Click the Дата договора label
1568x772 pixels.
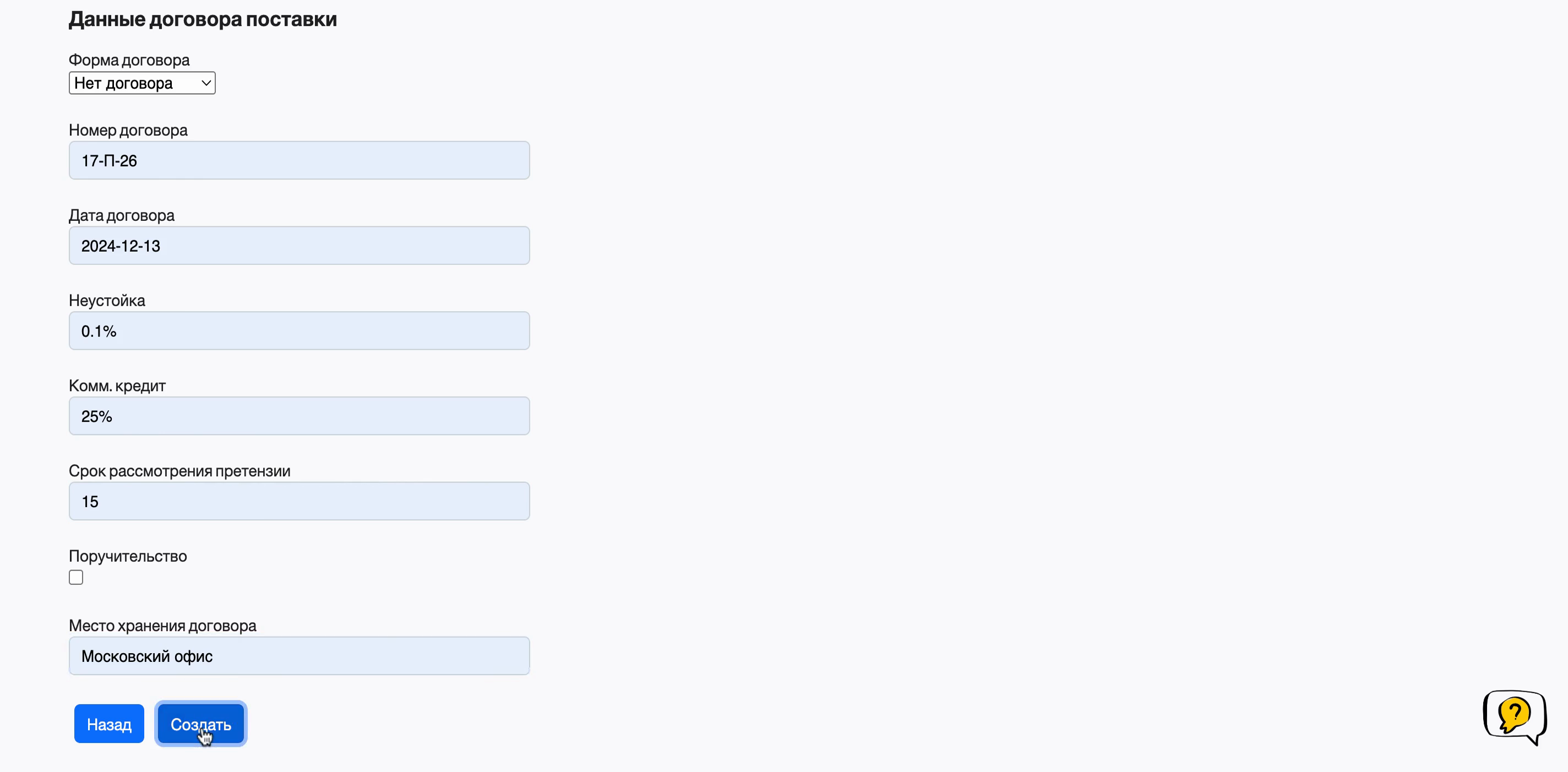122,215
